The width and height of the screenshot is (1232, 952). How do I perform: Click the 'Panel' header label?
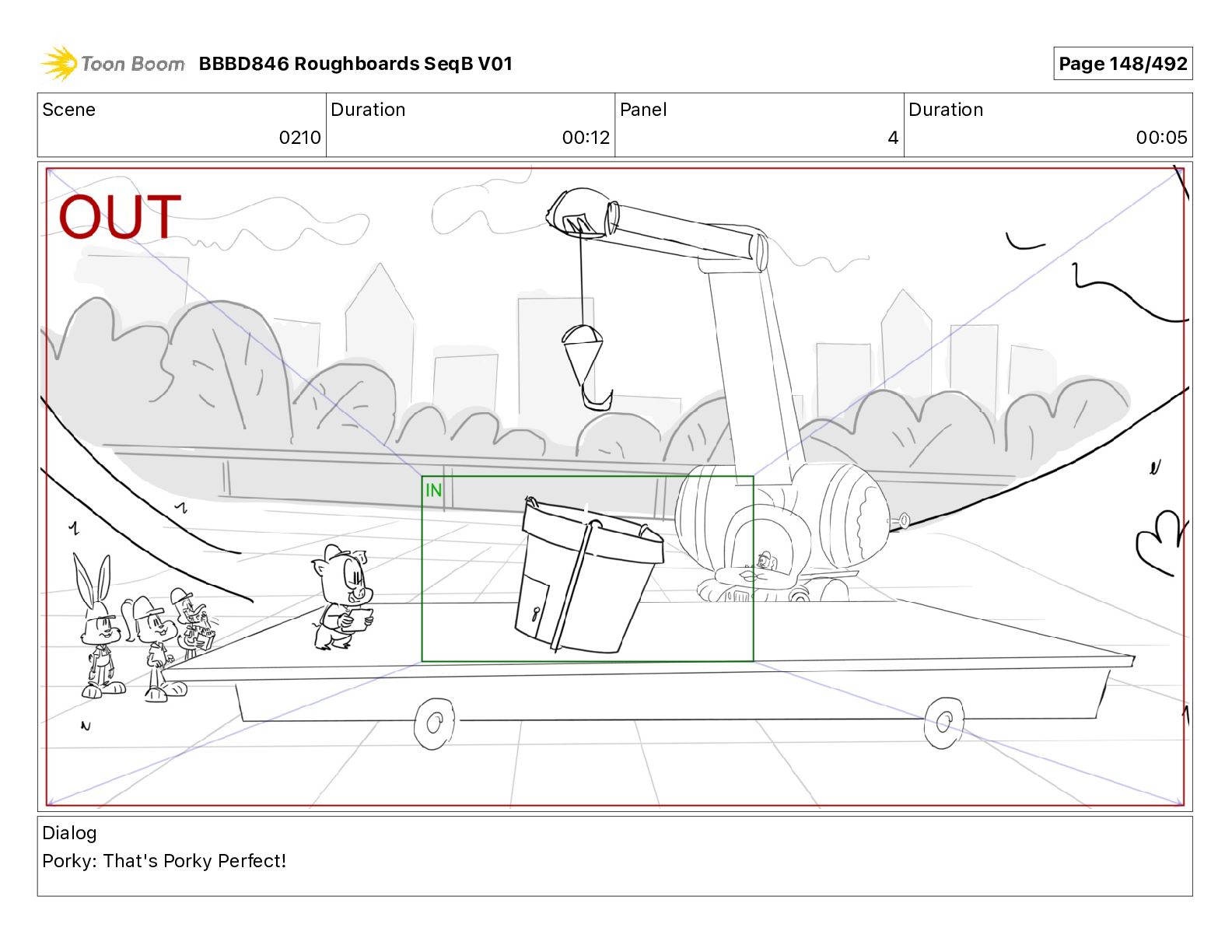[x=643, y=110]
